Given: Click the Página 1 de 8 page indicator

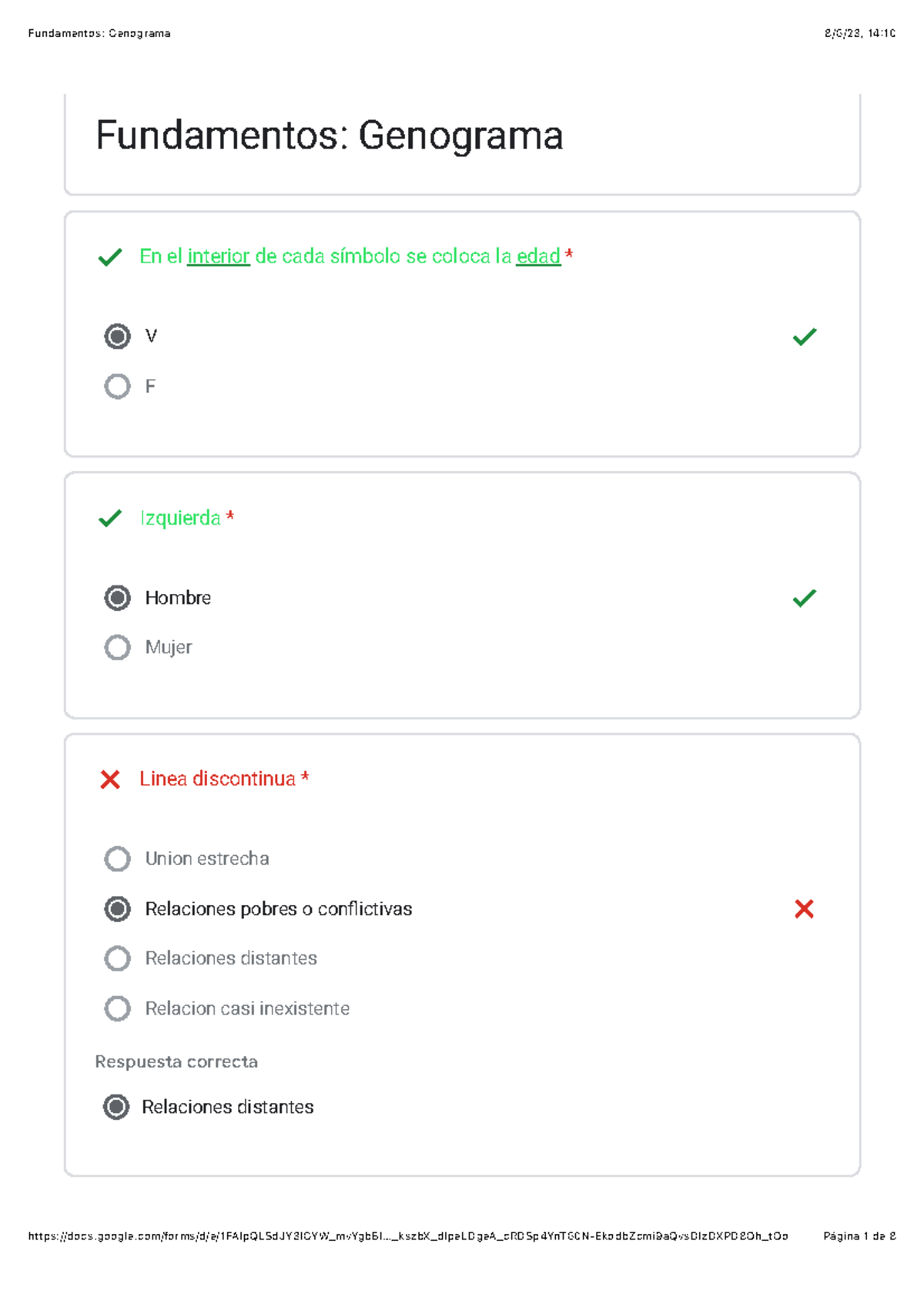Looking at the screenshot, I should pyautogui.click(x=859, y=1236).
